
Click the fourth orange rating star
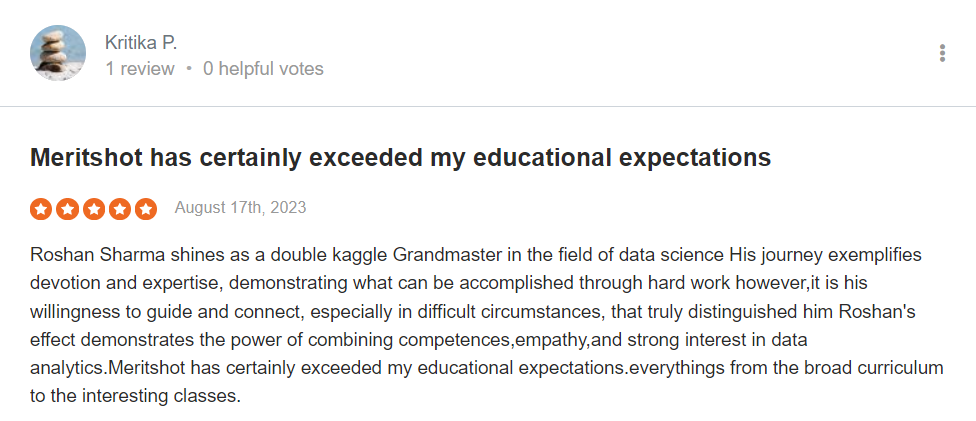120,209
